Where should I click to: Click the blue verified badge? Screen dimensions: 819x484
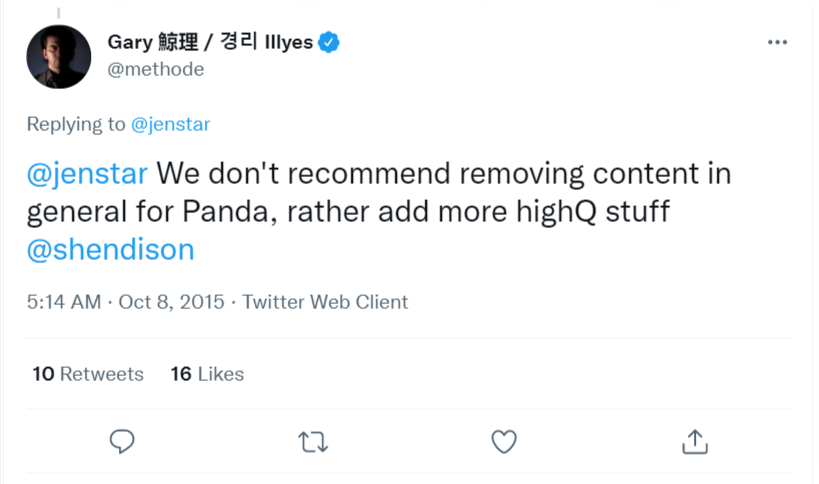coord(330,42)
